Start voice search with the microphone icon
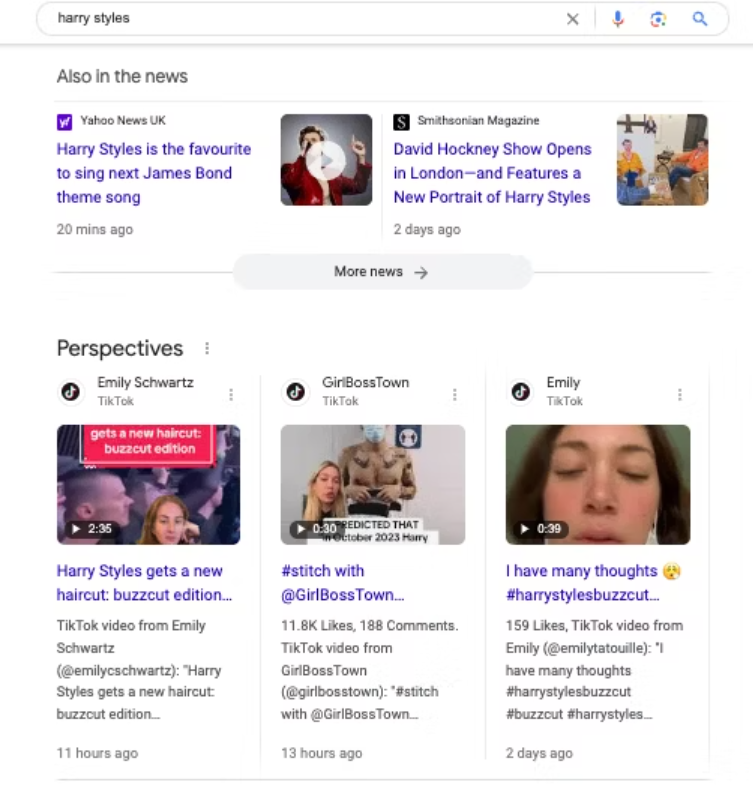Screen dimensions: 753x798 (x=618, y=19)
